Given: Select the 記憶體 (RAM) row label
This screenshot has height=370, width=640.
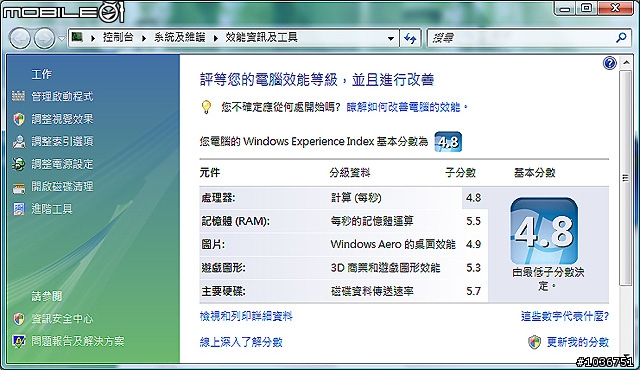Looking at the screenshot, I should [x=236, y=222].
